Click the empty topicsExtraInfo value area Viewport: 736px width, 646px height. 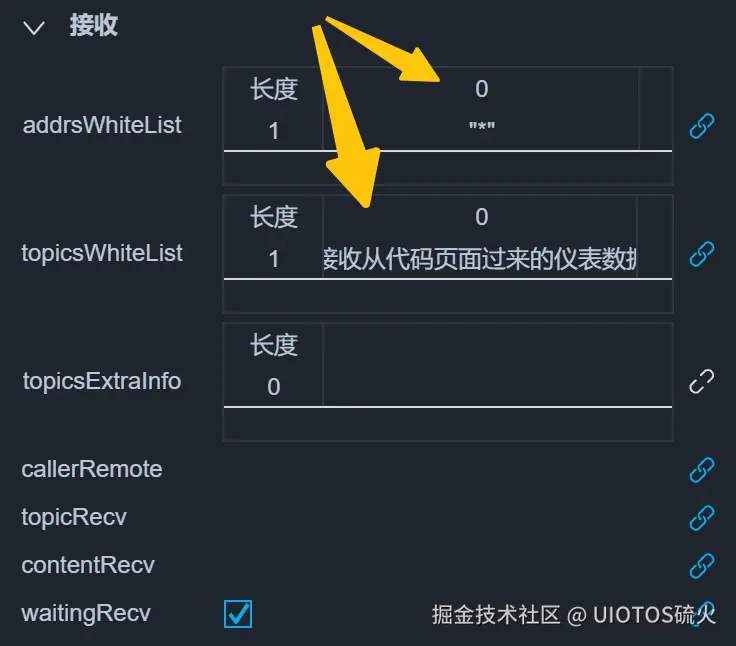coord(498,365)
